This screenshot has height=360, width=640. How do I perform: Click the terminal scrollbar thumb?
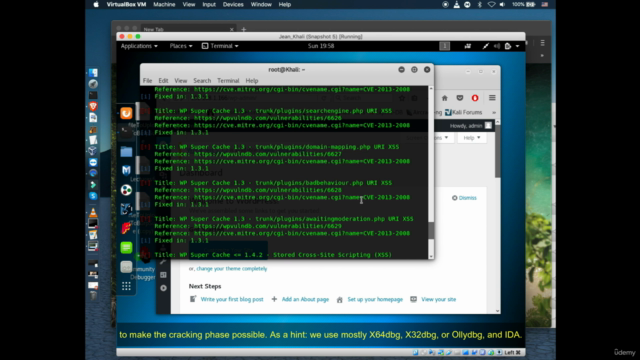[x=431, y=231]
